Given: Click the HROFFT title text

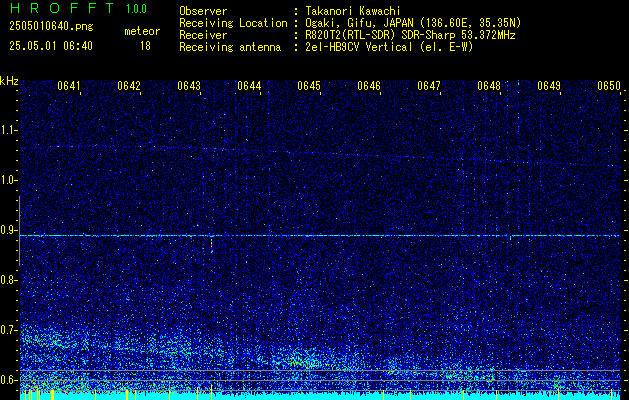Looking at the screenshot, I should [62, 9].
